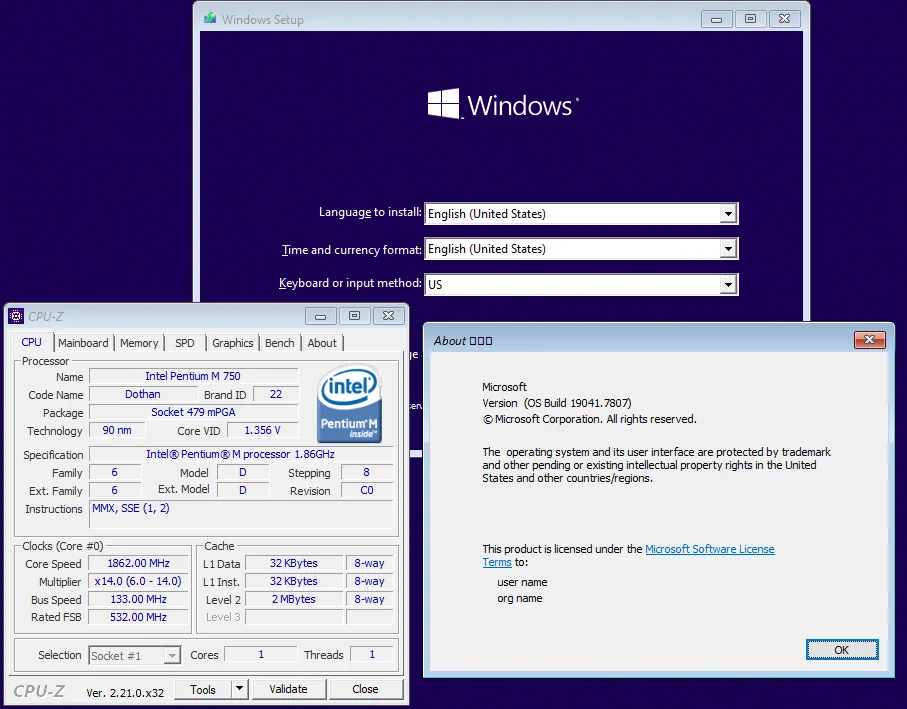Click the Windows Setup title bar icon

(x=210, y=19)
